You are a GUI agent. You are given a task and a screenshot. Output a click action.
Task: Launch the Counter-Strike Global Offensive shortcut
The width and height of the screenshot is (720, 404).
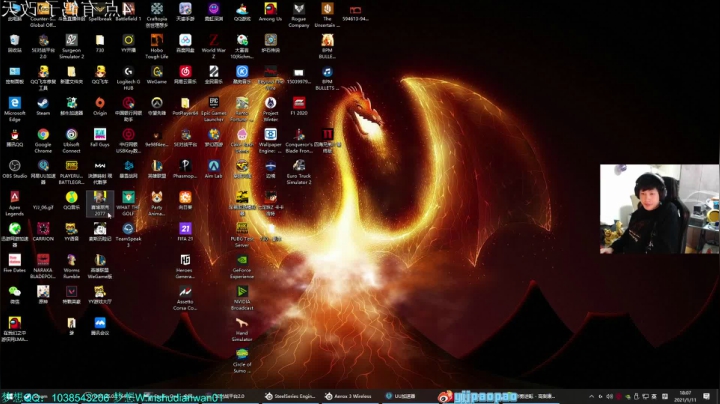43,15
